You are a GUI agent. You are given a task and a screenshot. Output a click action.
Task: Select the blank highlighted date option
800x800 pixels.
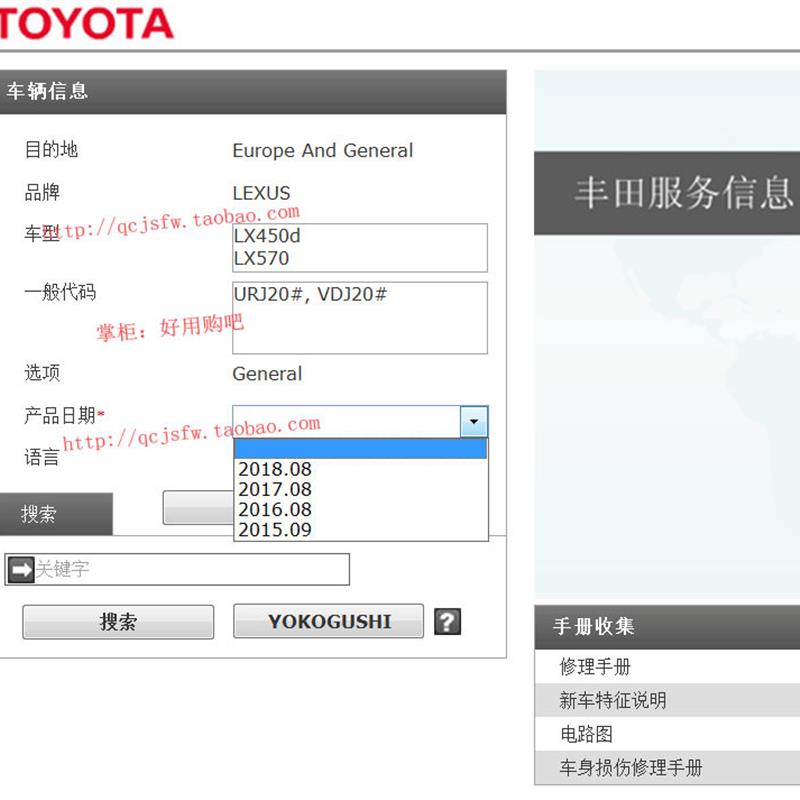coord(360,449)
